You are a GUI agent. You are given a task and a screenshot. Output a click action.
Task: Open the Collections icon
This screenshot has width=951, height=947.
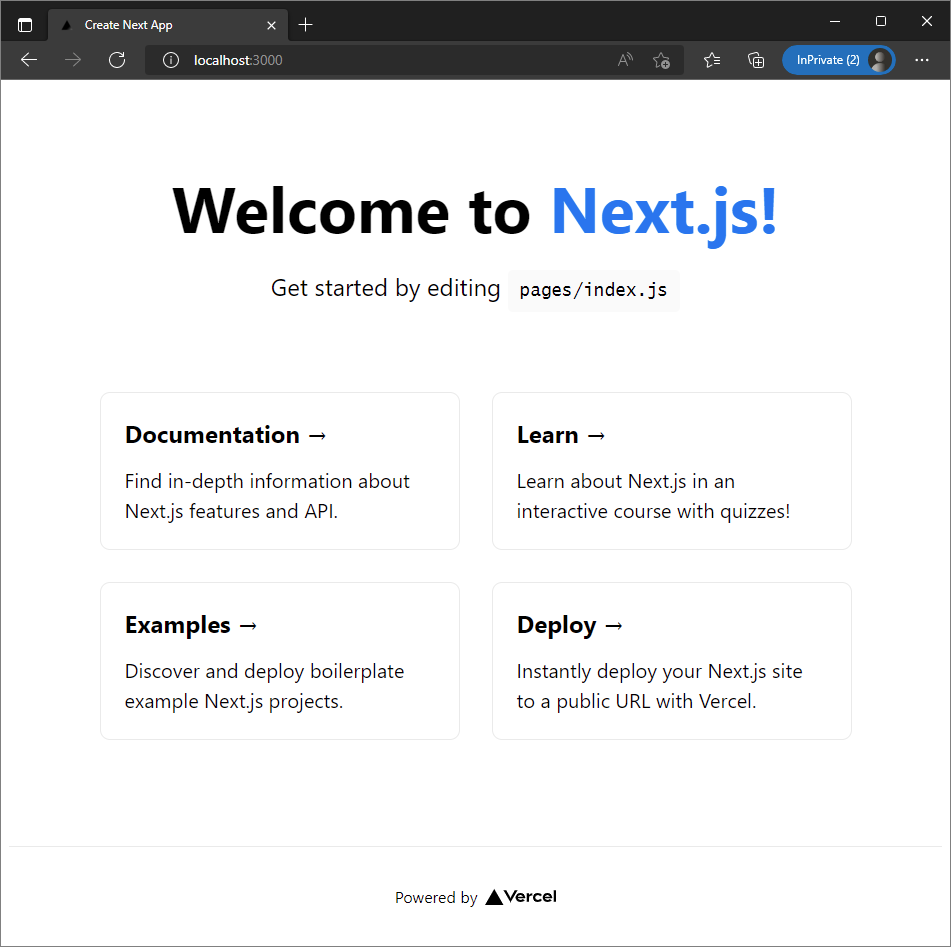[x=756, y=60]
